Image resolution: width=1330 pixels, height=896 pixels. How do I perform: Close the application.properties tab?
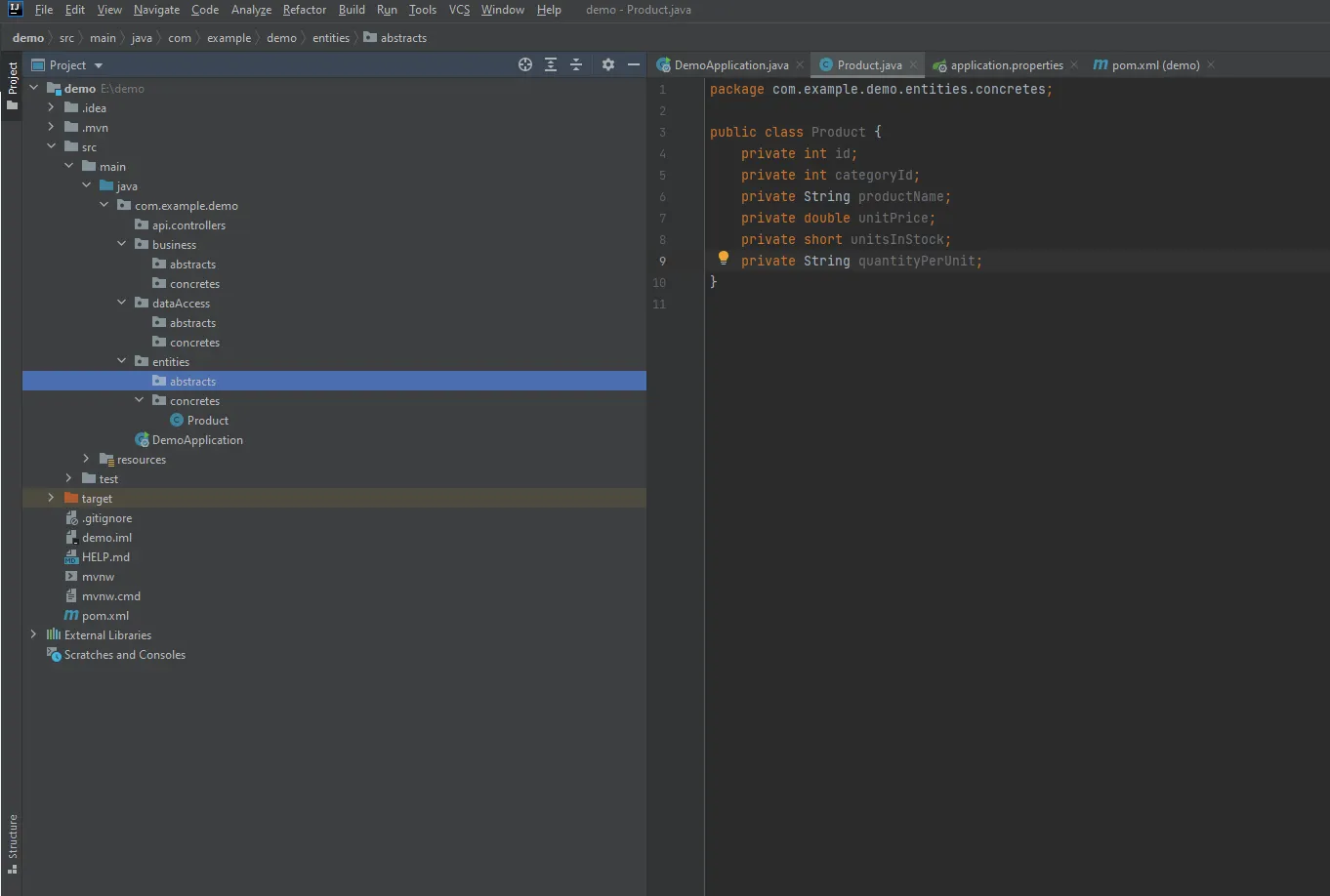(1074, 65)
